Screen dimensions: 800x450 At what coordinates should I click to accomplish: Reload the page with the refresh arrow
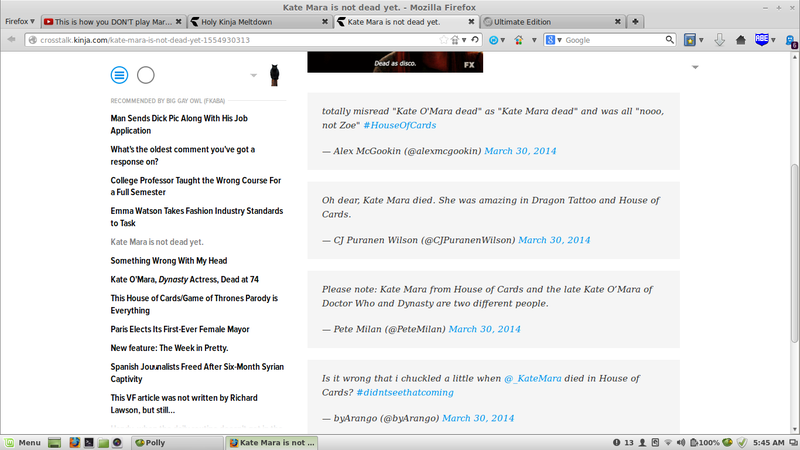(x=475, y=40)
